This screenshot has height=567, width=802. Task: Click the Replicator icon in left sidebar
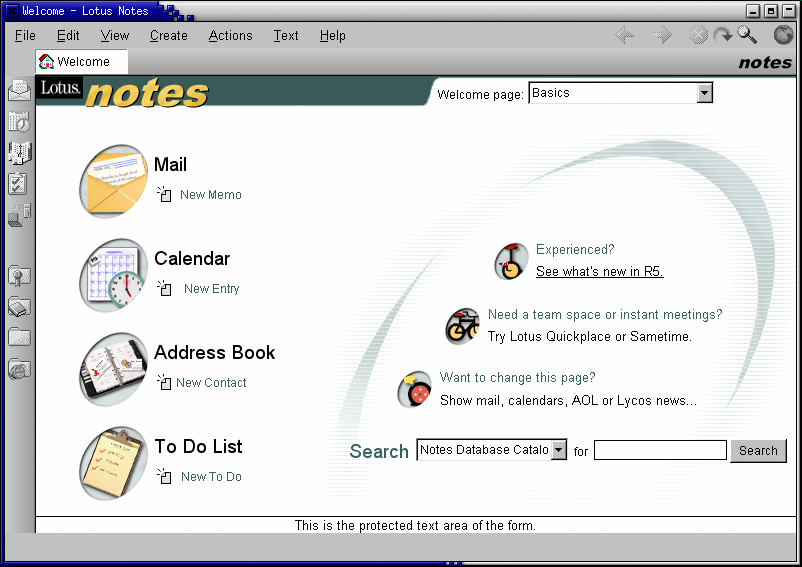19,215
